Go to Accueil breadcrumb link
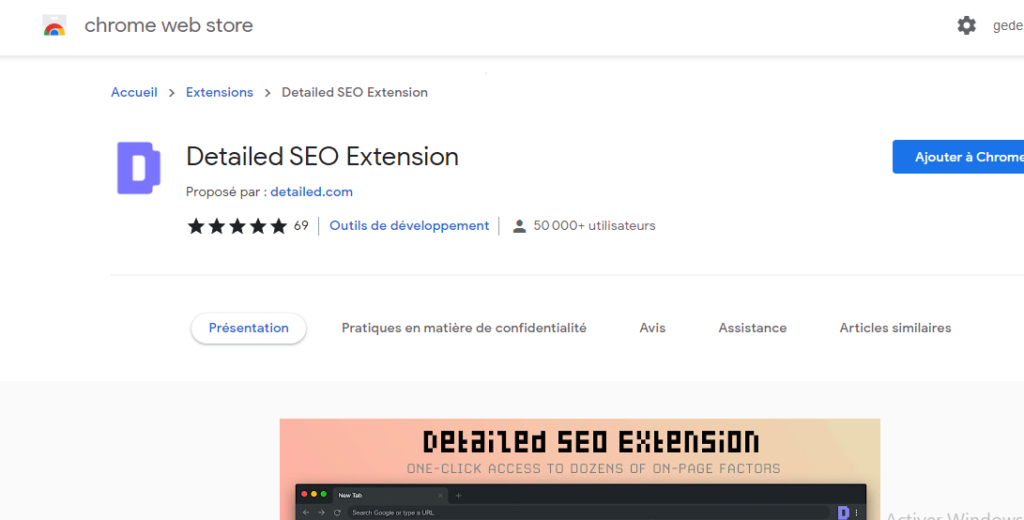1024x520 pixels. click(134, 92)
